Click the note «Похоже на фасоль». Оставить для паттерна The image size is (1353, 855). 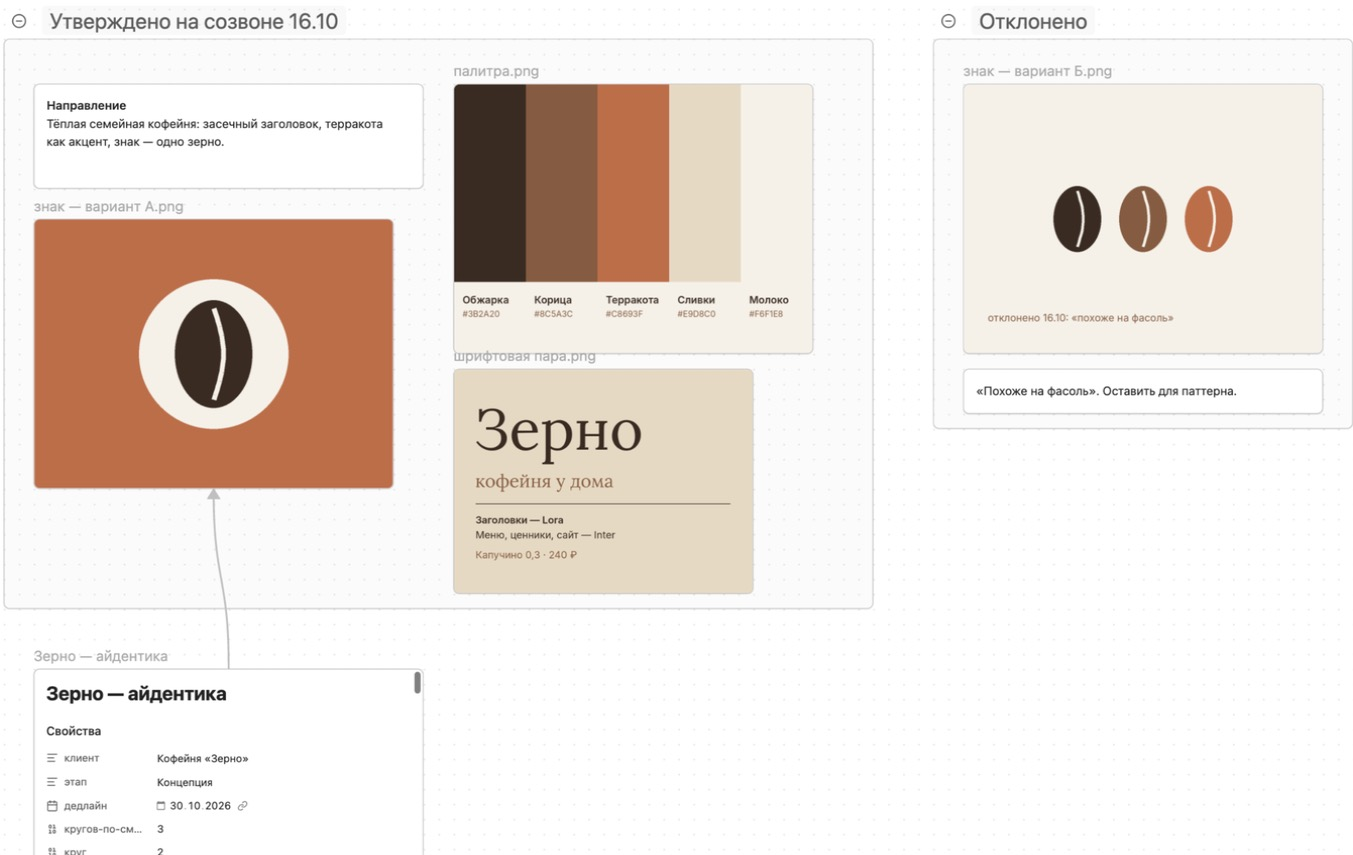click(1143, 391)
